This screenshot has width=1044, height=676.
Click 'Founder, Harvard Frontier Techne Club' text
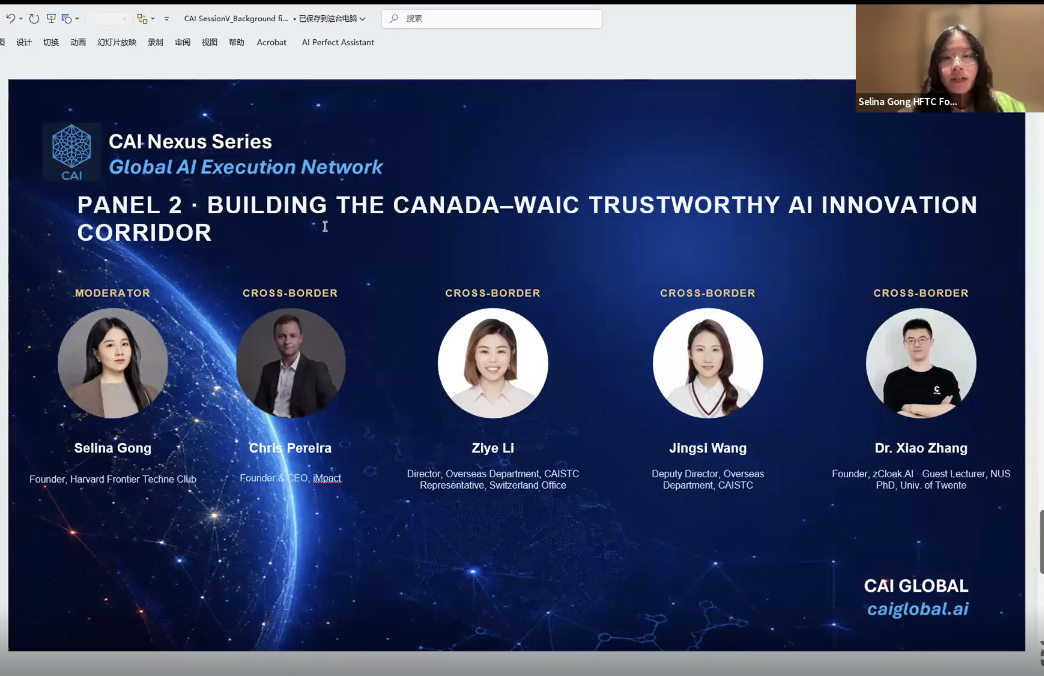pyautogui.click(x=113, y=479)
